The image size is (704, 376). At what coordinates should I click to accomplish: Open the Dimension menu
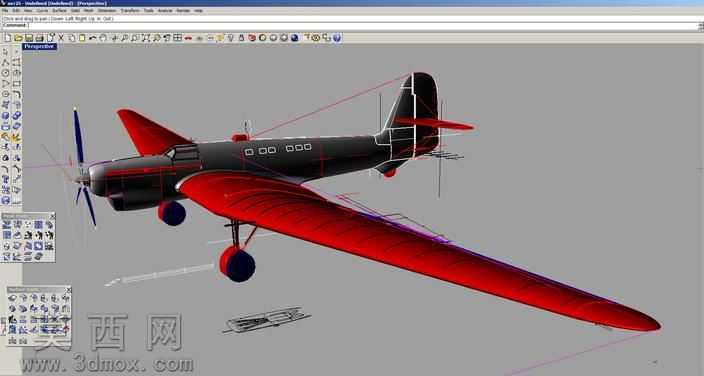pos(107,10)
